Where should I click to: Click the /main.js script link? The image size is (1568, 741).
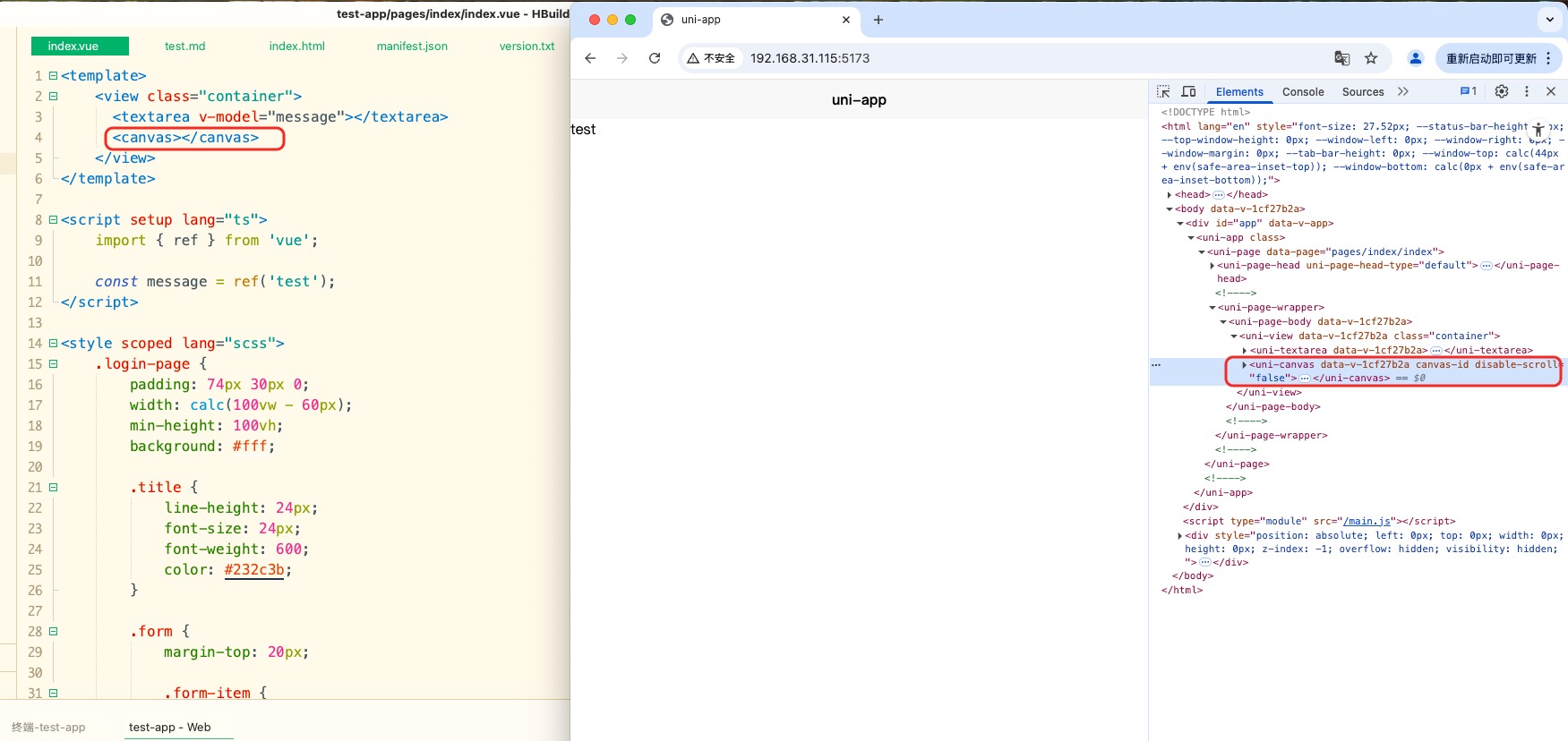1367,521
